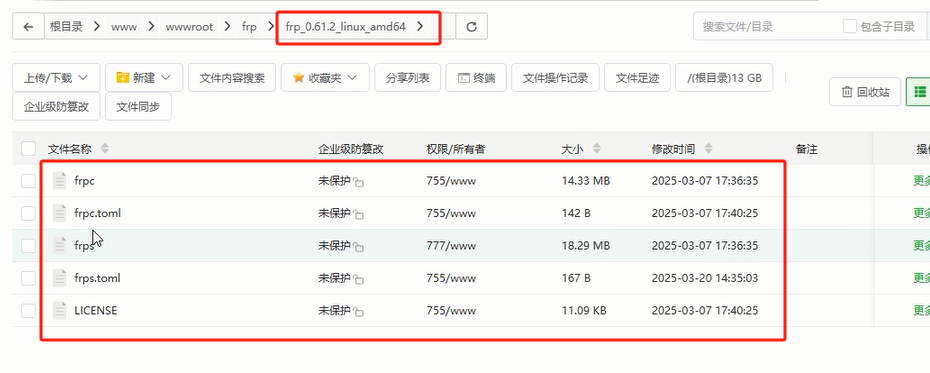Switch to list view mode icon
The width and height of the screenshot is (930, 373).
tap(919, 92)
